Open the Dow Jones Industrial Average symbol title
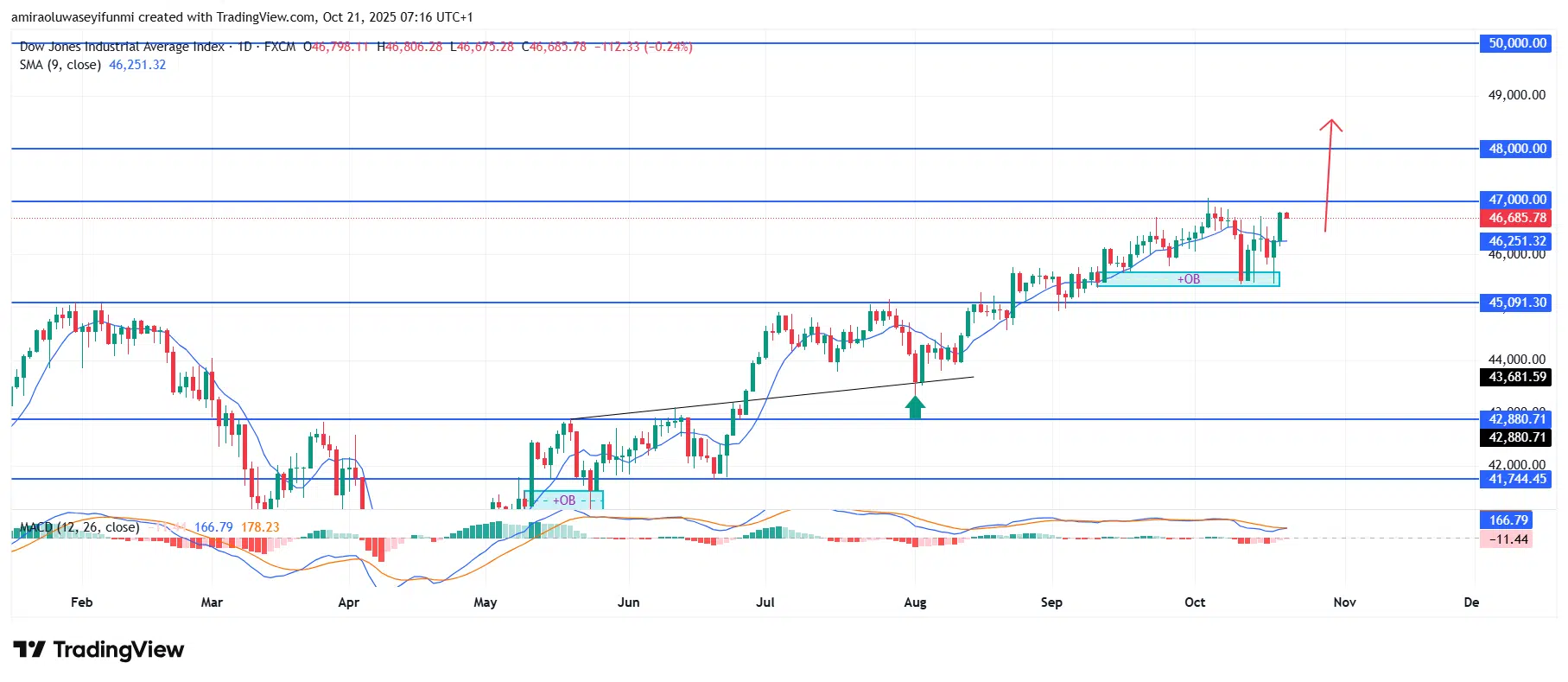Viewport: 1568px width, 682px height. click(x=122, y=47)
